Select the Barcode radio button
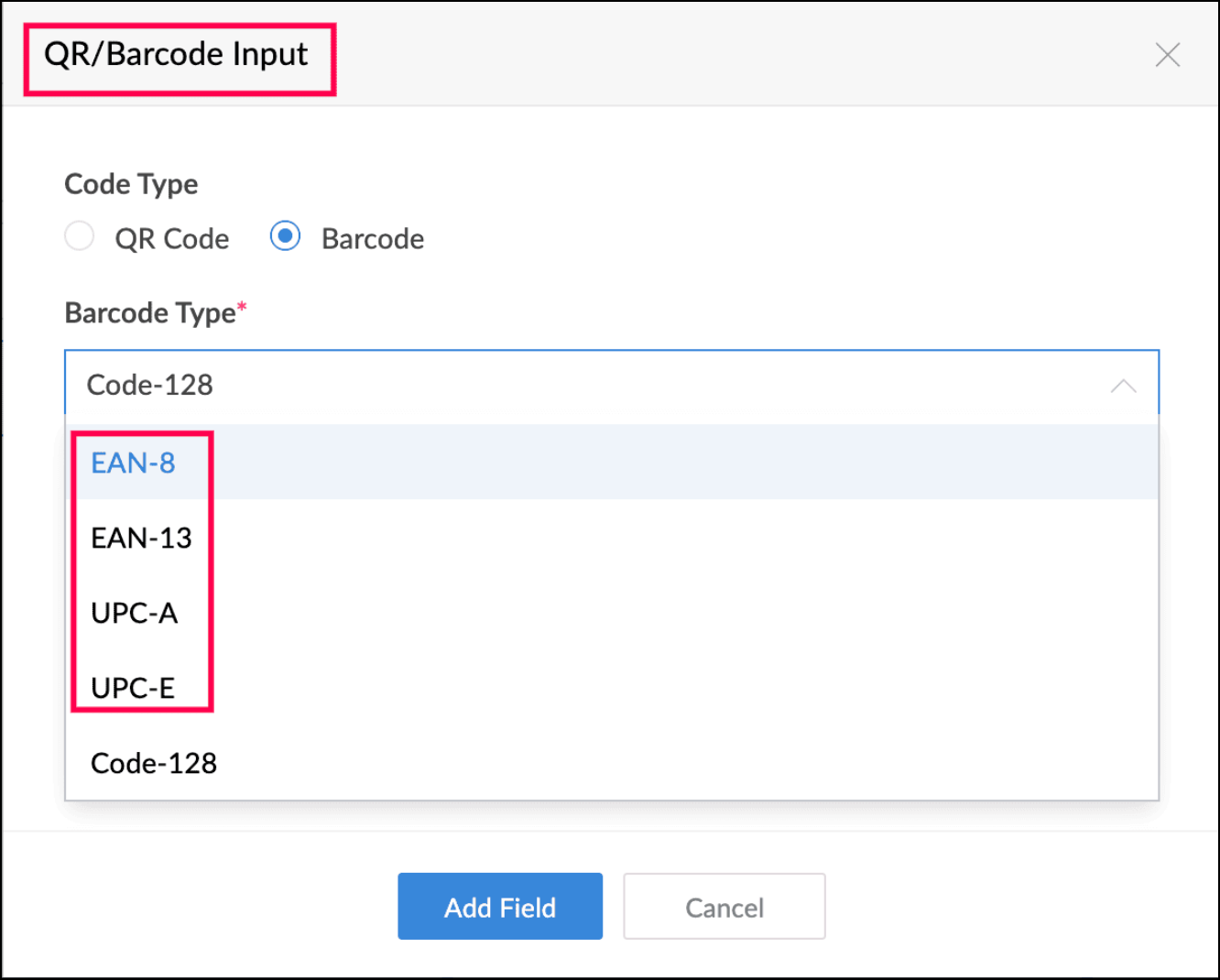The width and height of the screenshot is (1220, 980). pos(285,237)
